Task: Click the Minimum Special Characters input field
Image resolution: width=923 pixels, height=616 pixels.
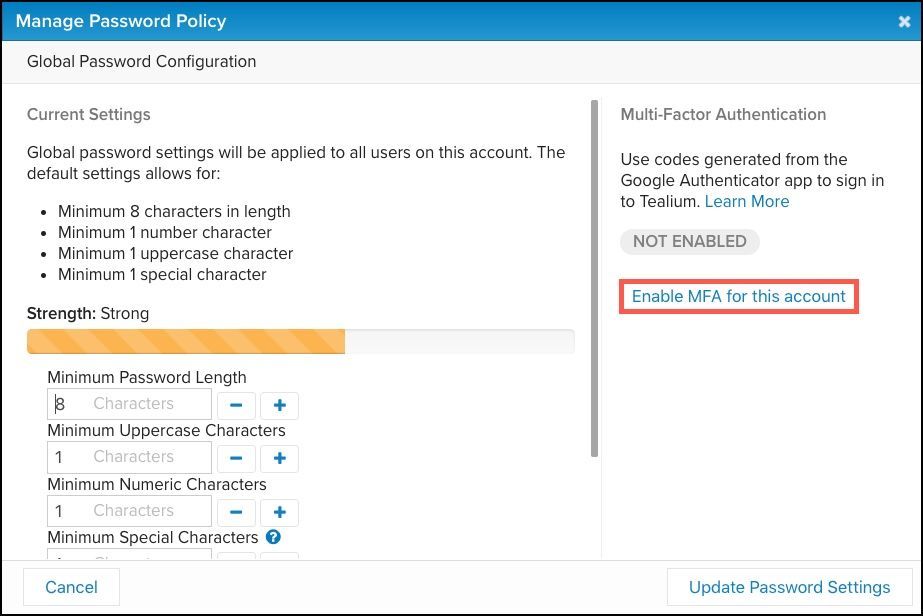Action: [x=129, y=555]
